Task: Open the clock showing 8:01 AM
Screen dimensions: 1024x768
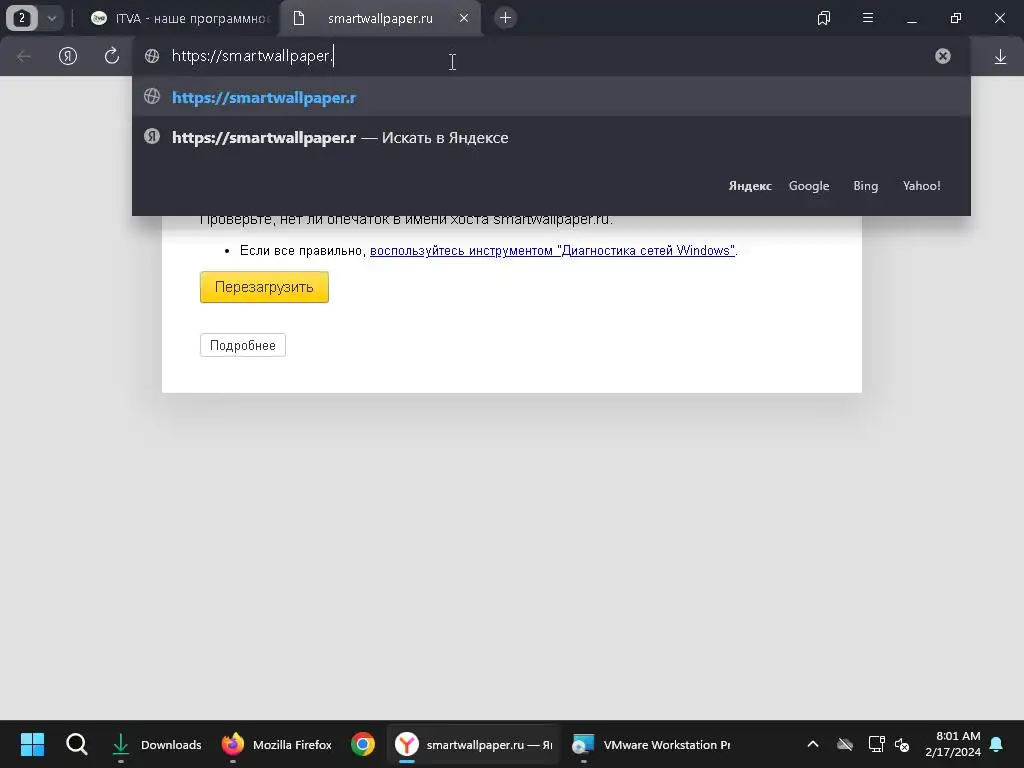Action: click(953, 744)
